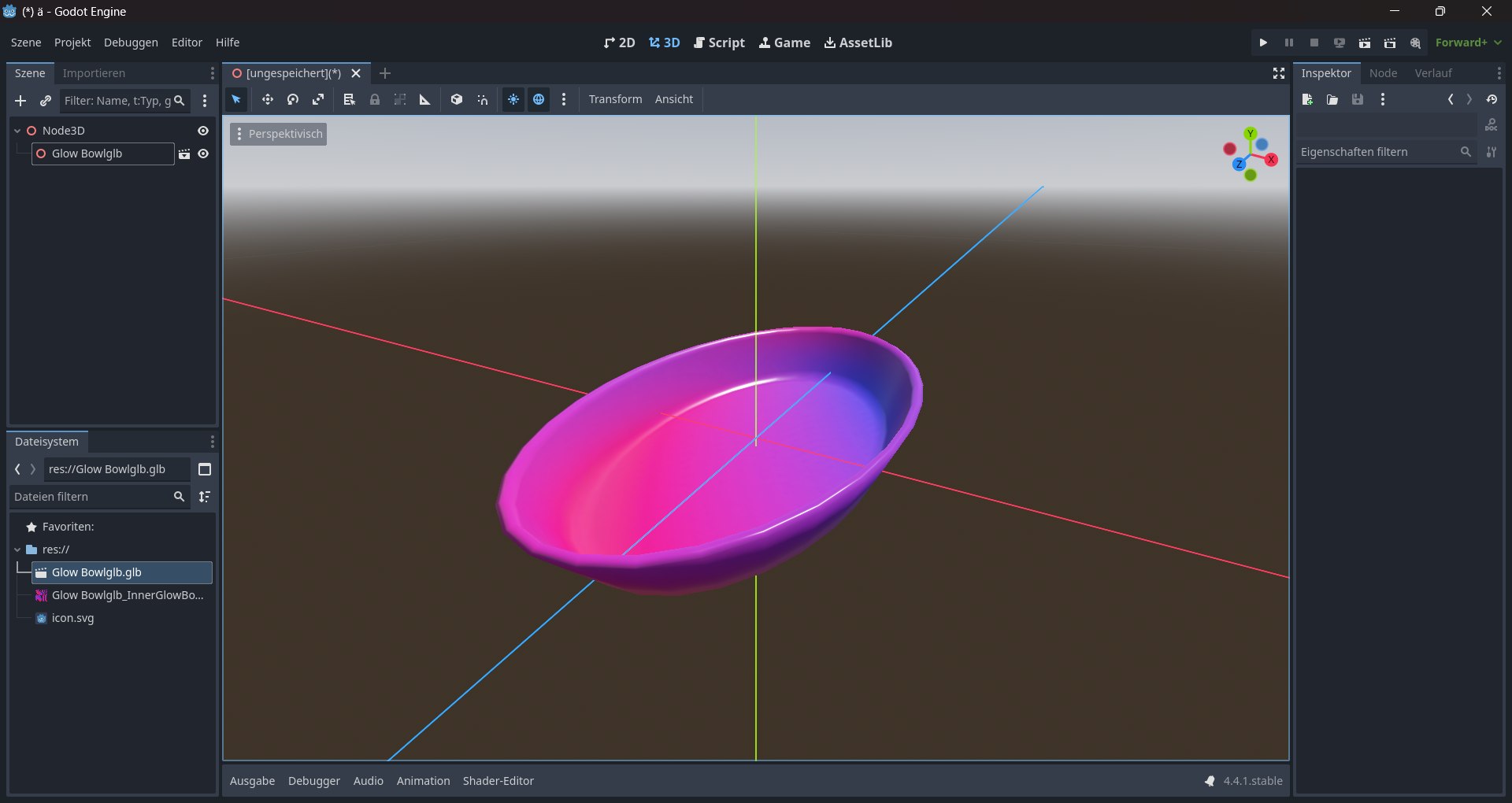
Task: Toggle preview environment globe button
Action: pyautogui.click(x=539, y=99)
